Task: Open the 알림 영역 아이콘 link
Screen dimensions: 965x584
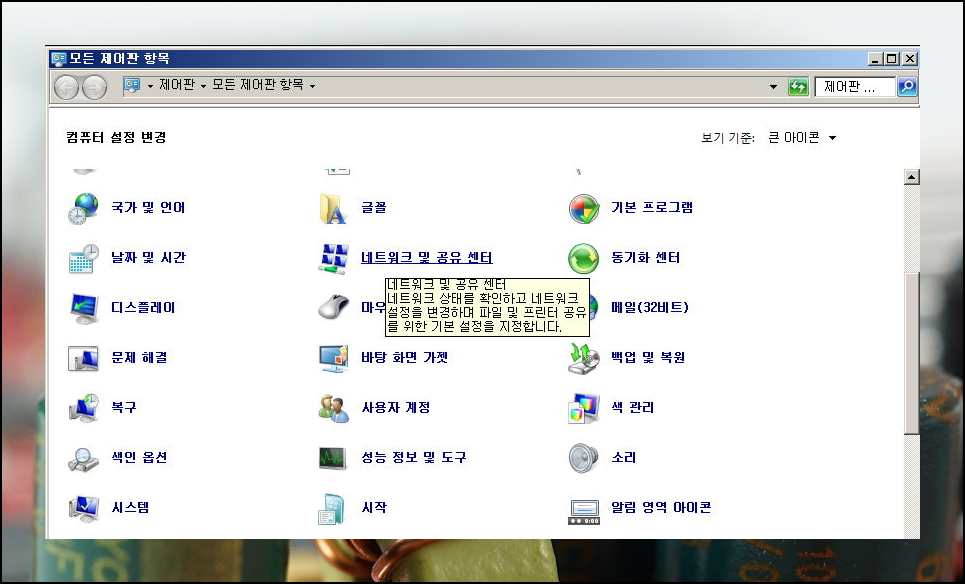Action: coord(661,508)
